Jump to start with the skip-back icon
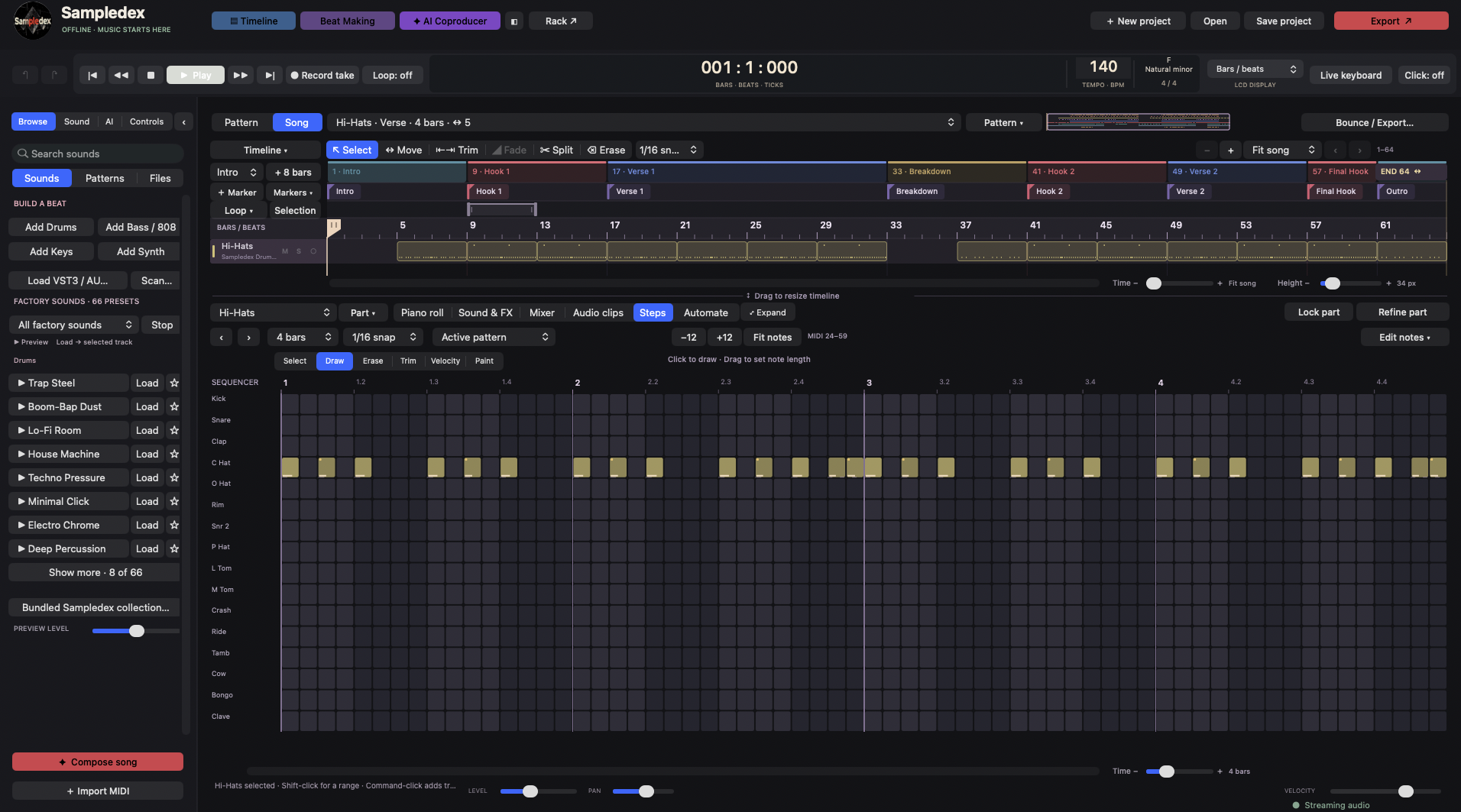 point(92,75)
